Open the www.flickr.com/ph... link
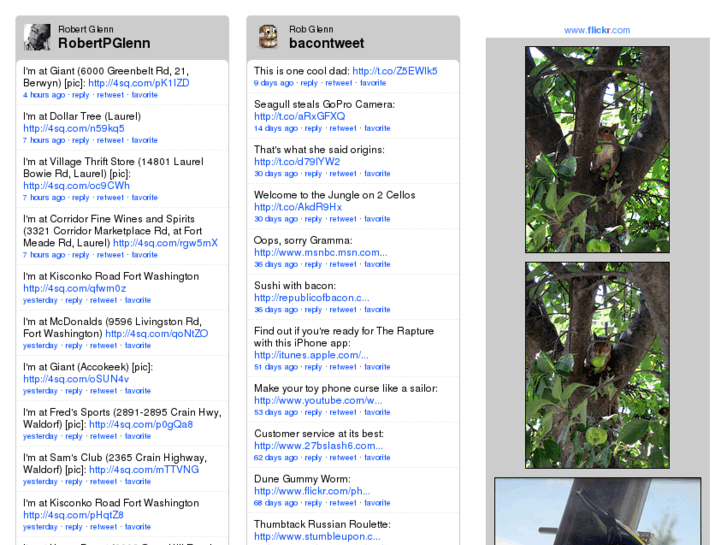The width and height of the screenshot is (727, 545). (x=312, y=491)
